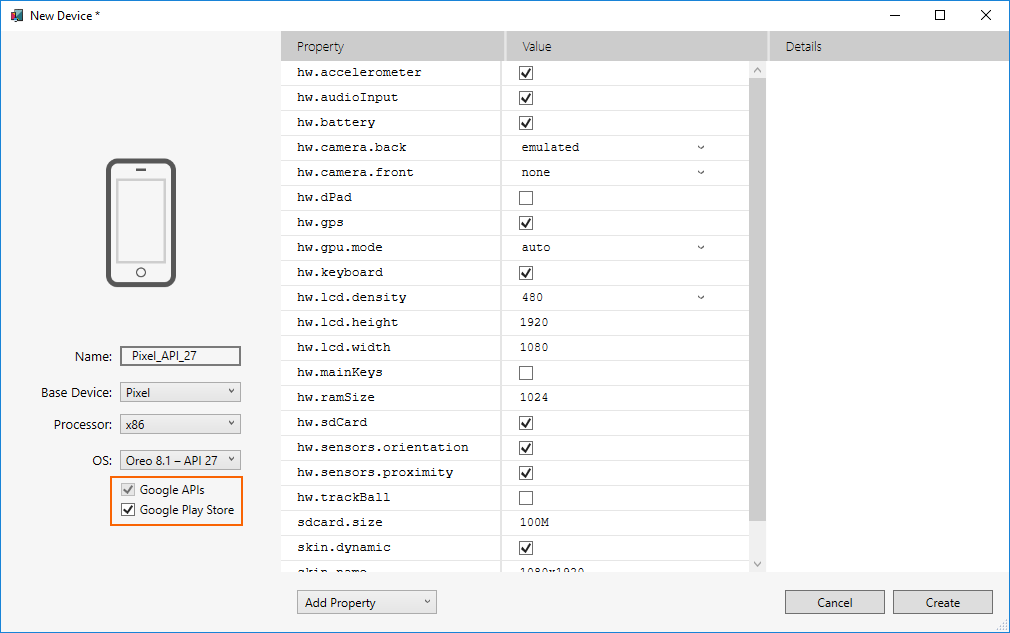The width and height of the screenshot is (1010, 633).
Task: Enable the hw.trackBall checkbox
Action: (526, 498)
